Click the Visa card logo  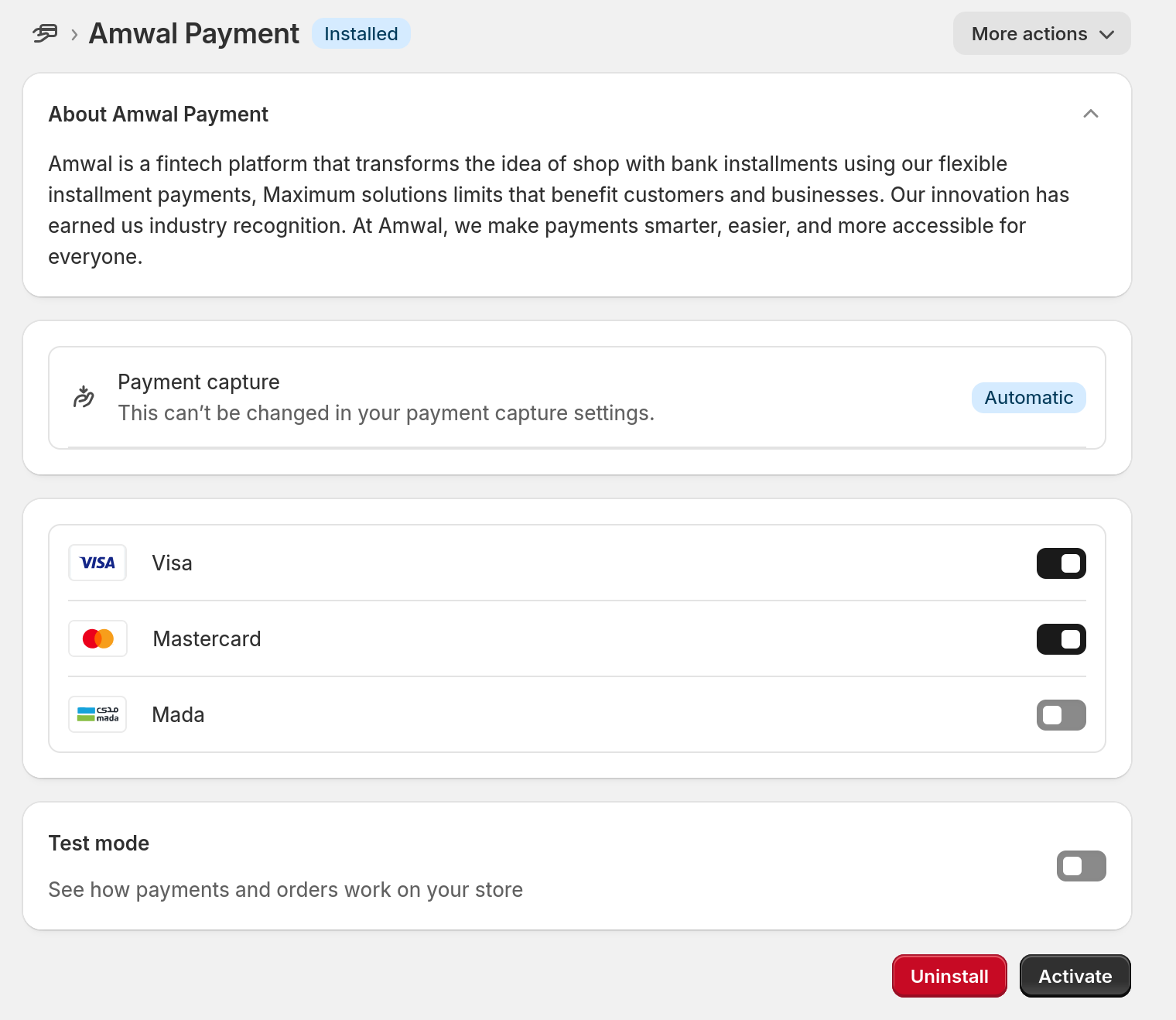pos(97,563)
